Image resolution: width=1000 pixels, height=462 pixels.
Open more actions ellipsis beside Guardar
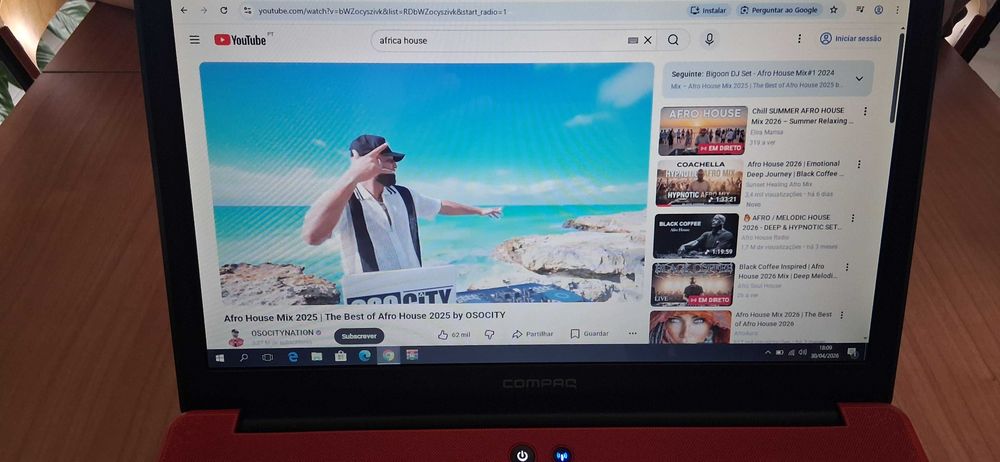click(633, 333)
